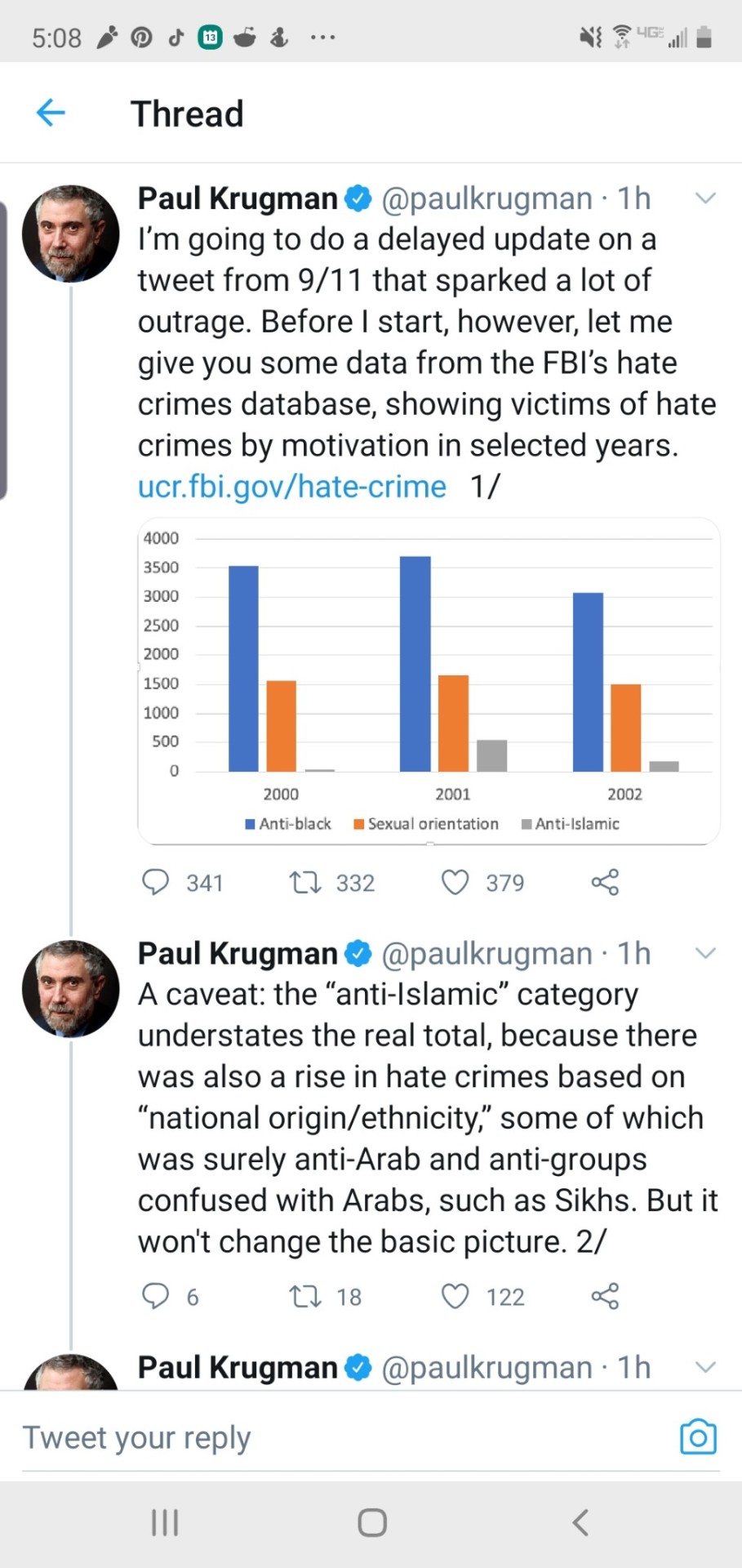Reply to the caveat tweet with 6 replies
This screenshot has height=1568, width=742.
pos(155,1296)
